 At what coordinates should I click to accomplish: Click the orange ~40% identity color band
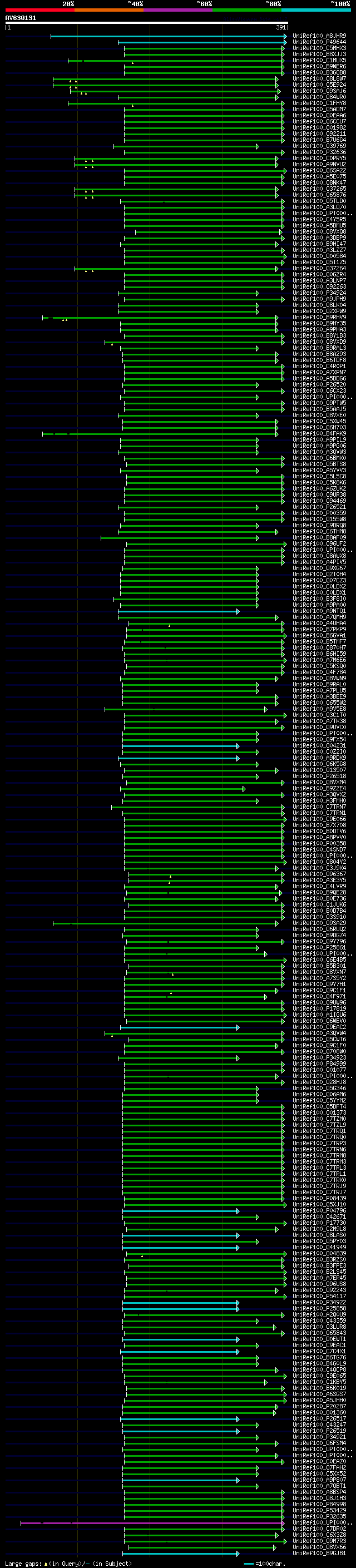[x=109, y=10]
